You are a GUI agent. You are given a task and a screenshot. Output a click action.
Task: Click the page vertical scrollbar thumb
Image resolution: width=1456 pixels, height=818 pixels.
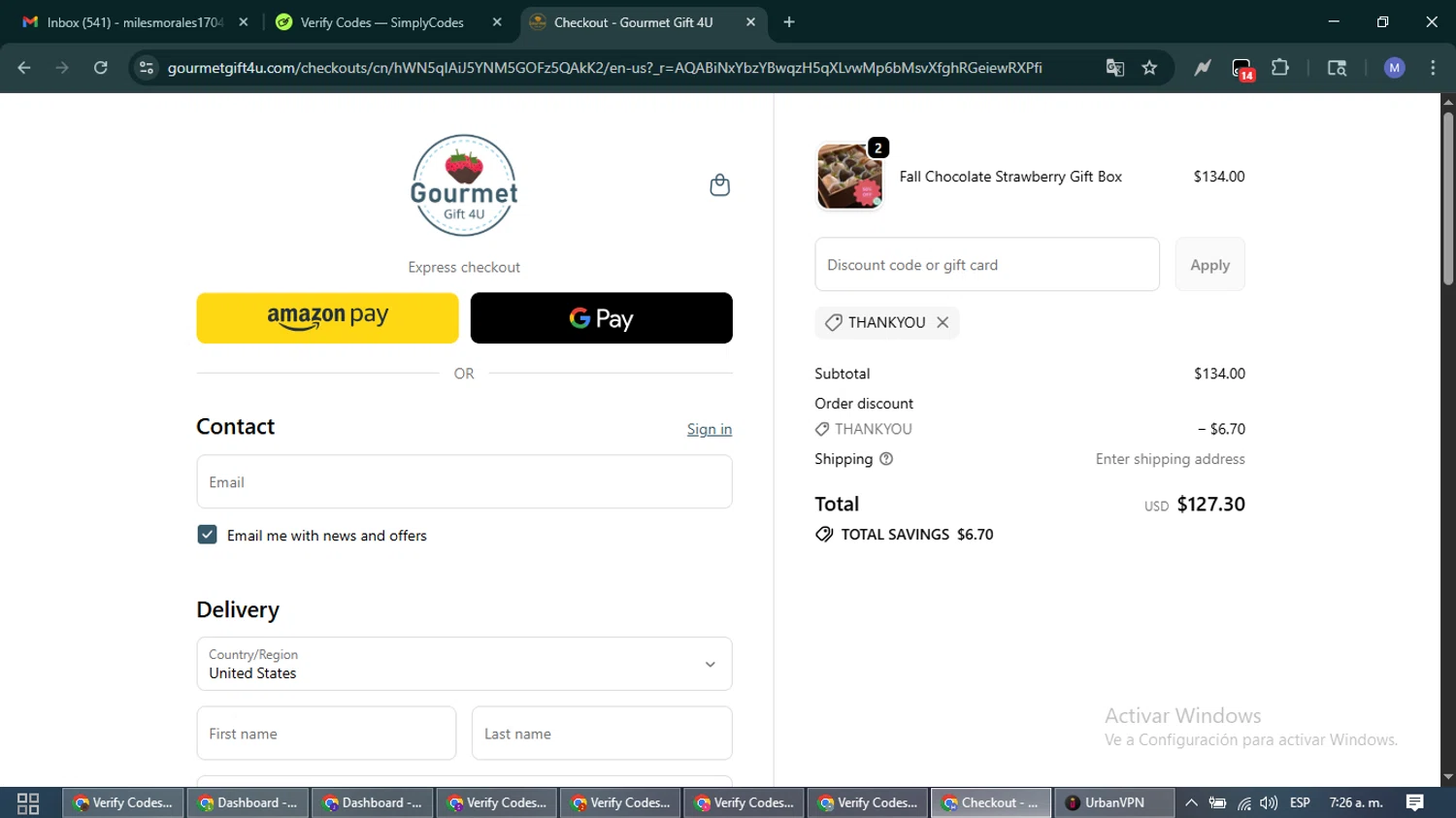click(1448, 199)
